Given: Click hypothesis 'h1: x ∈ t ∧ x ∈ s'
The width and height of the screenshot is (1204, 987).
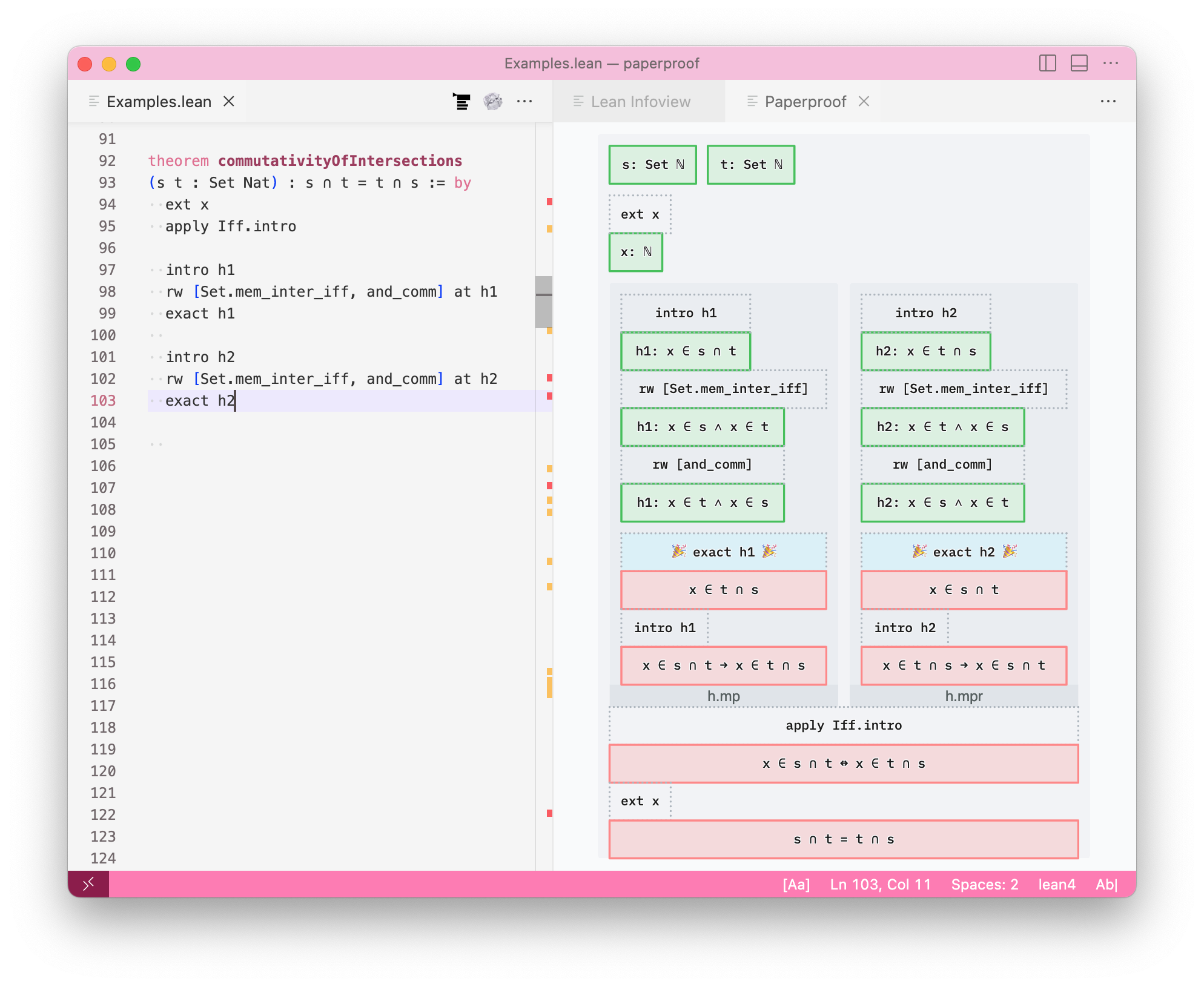Looking at the screenshot, I should tap(703, 503).
